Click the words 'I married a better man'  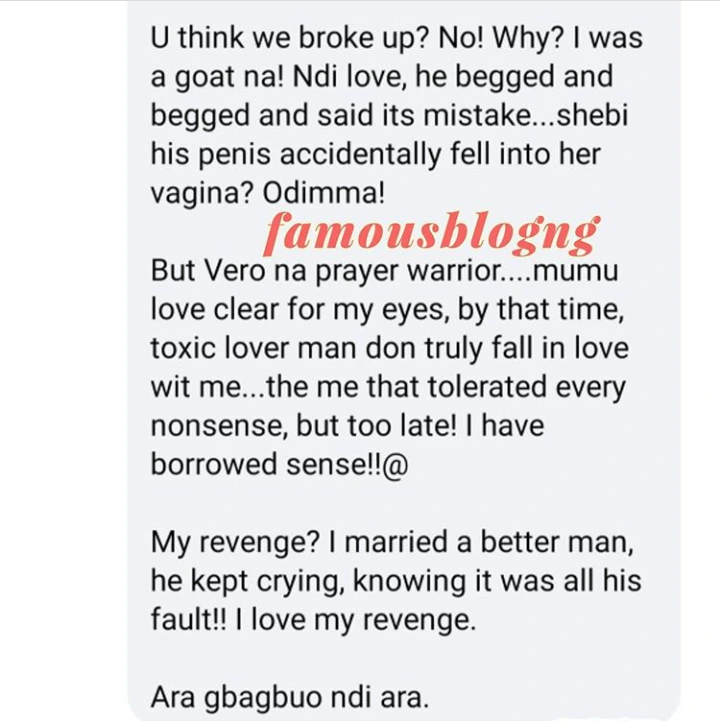pyautogui.click(x=478, y=541)
